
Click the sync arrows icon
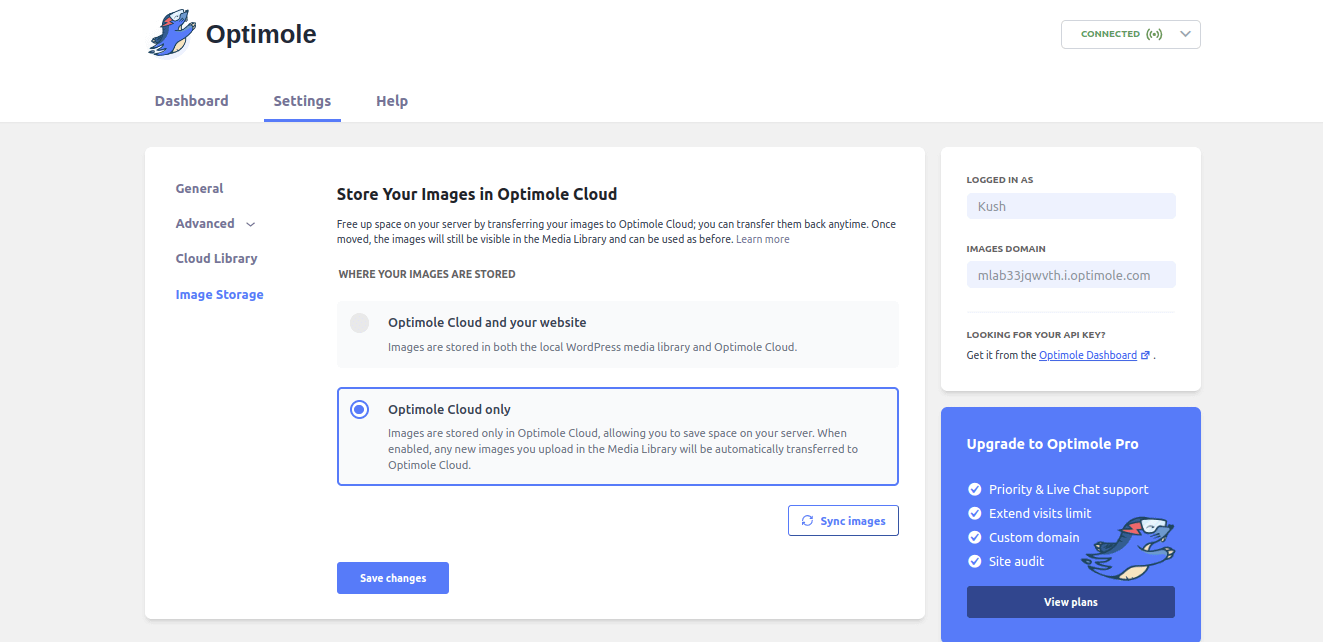807,521
